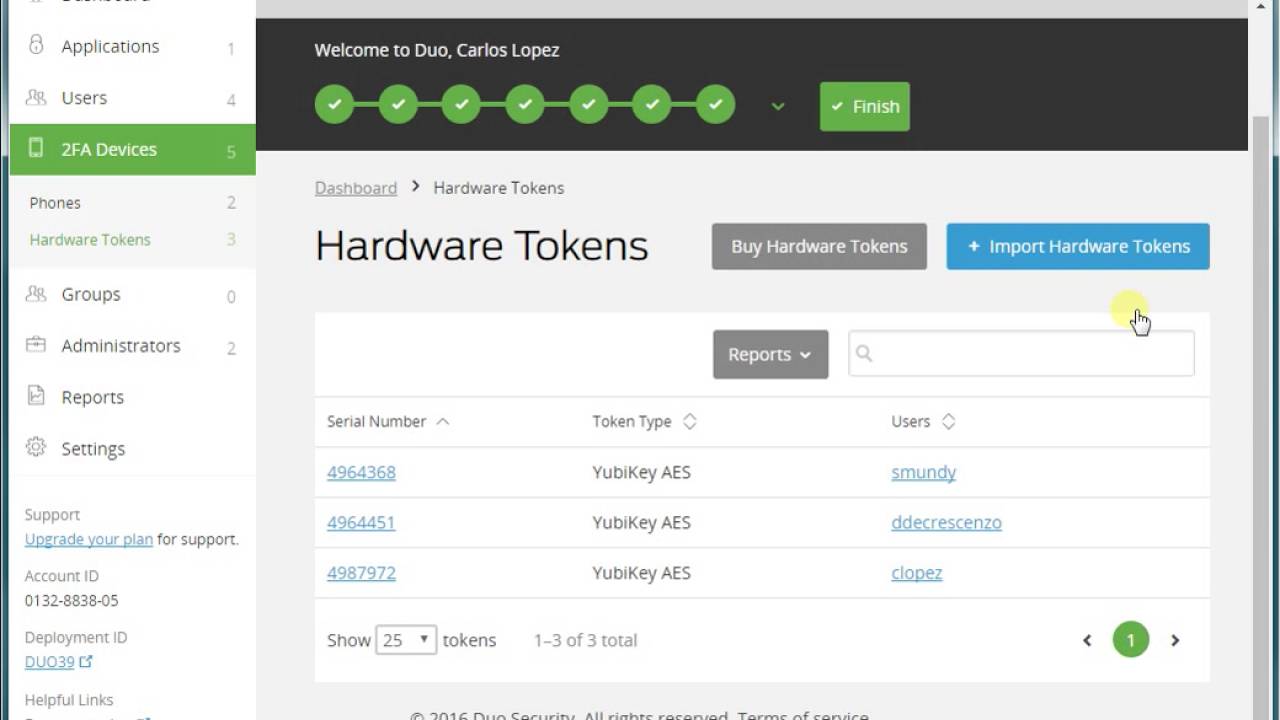This screenshot has height=720, width=1280.
Task: Click the Administrators briefcase icon
Action: coord(36,345)
